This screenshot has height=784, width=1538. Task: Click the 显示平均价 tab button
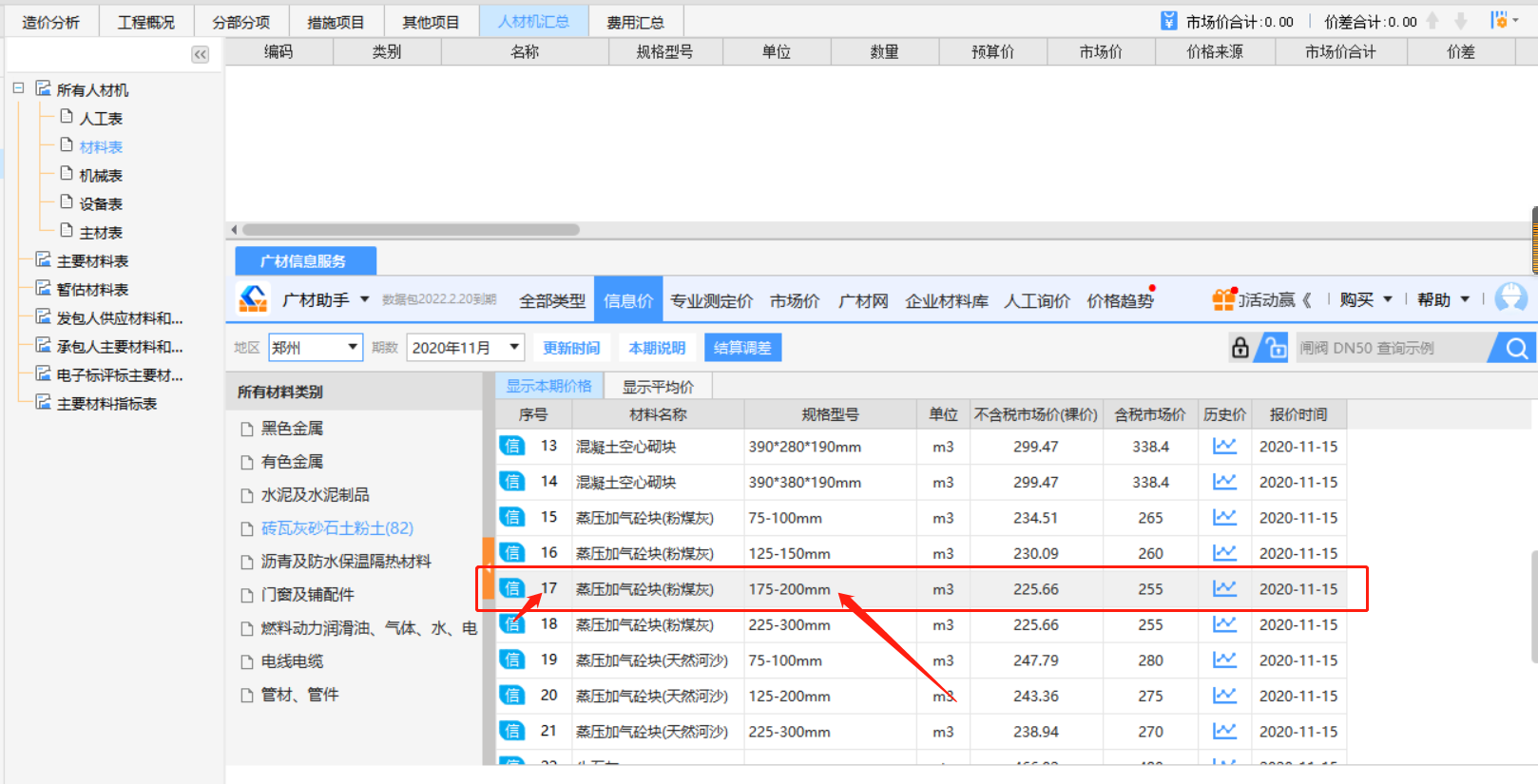click(658, 386)
